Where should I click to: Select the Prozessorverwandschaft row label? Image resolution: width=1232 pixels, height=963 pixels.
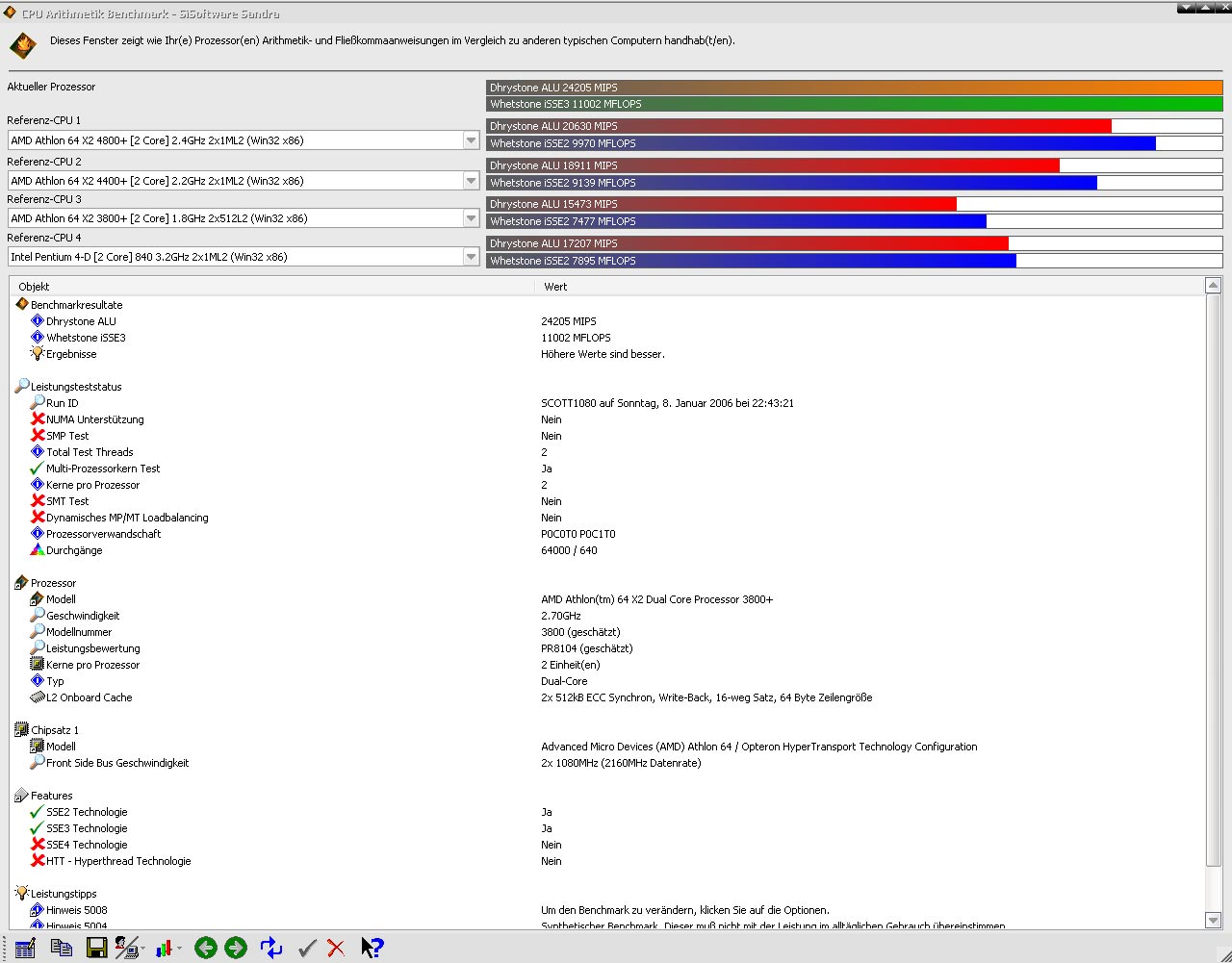coord(104,534)
